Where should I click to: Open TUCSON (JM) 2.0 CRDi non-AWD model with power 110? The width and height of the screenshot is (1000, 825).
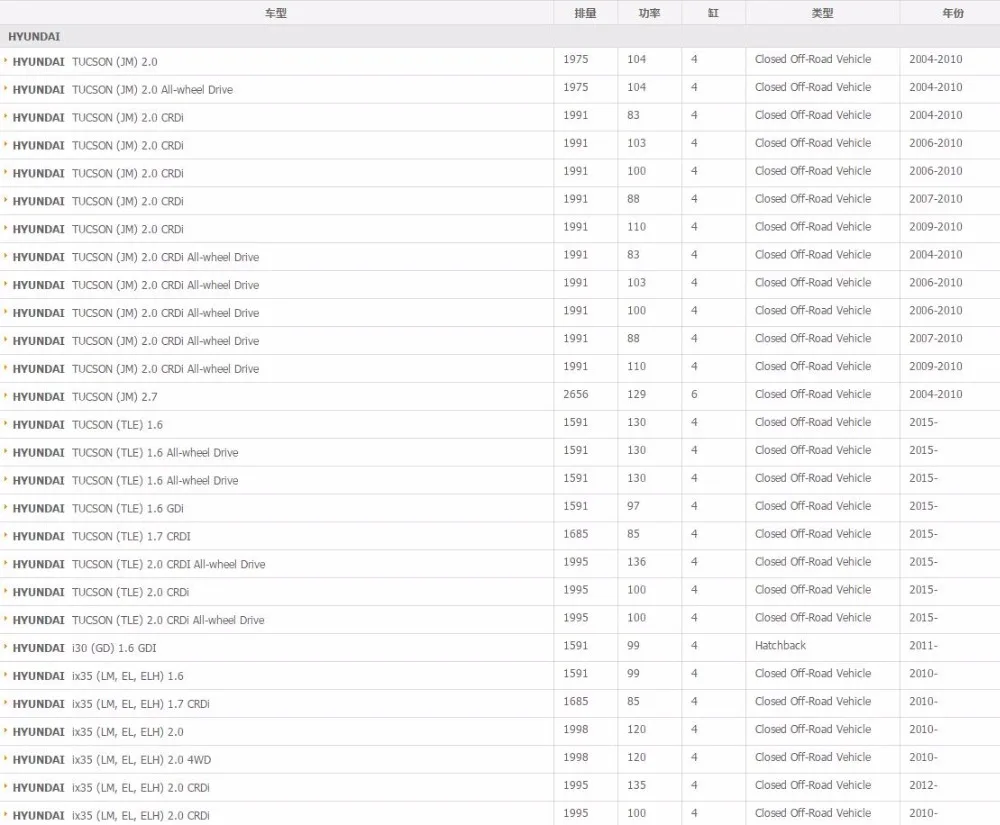point(98,230)
